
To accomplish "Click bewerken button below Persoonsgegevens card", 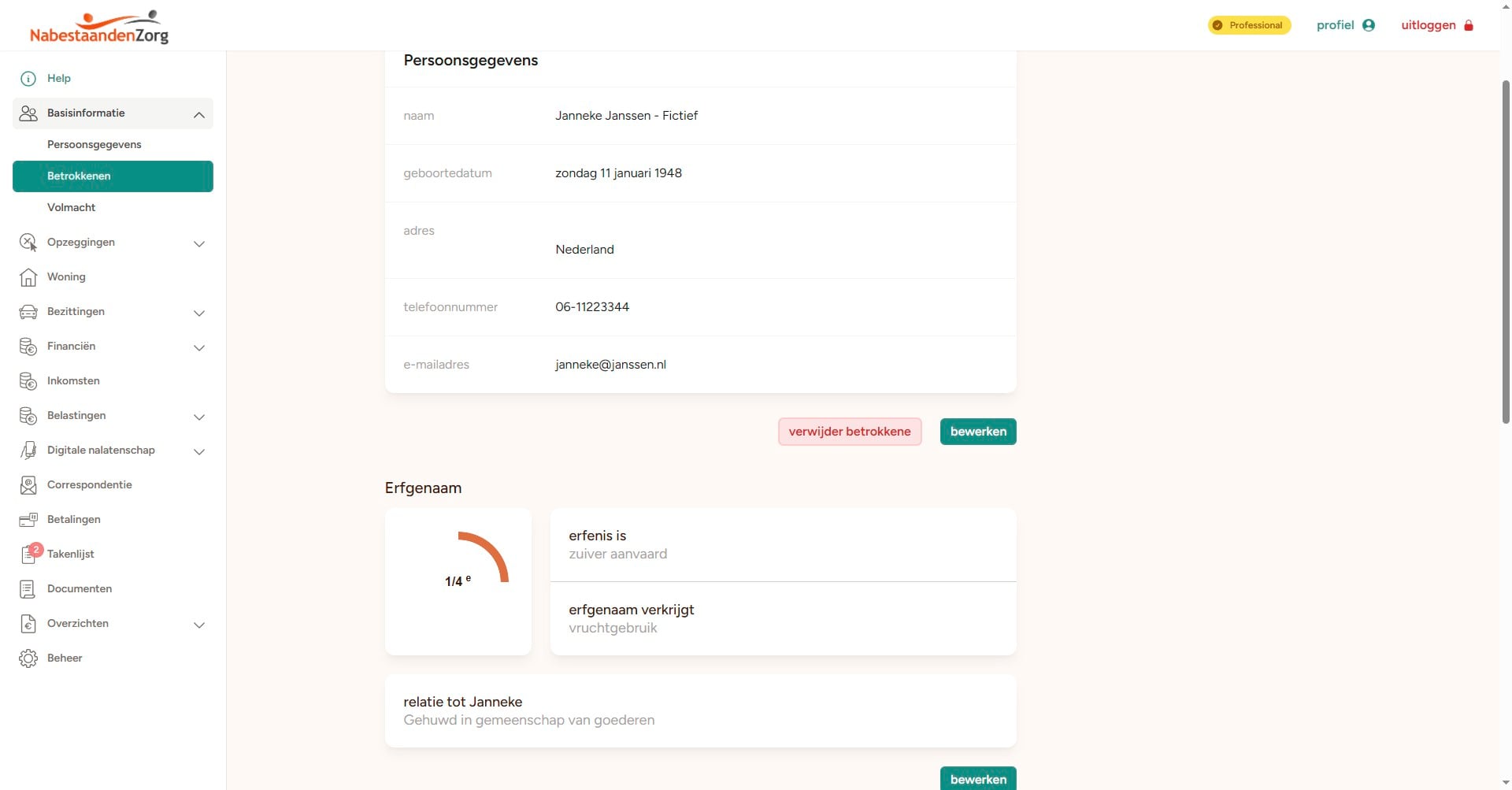I will pos(978,432).
